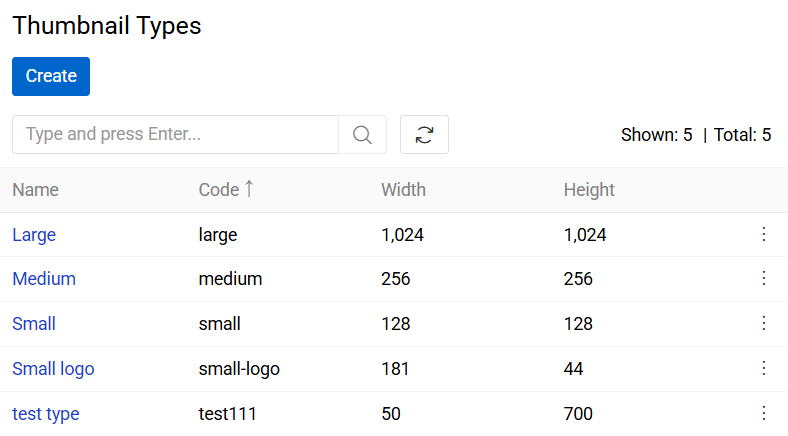Image resolution: width=788 pixels, height=436 pixels.
Task: Open the three-dot menu for the Large row
Action: (764, 234)
